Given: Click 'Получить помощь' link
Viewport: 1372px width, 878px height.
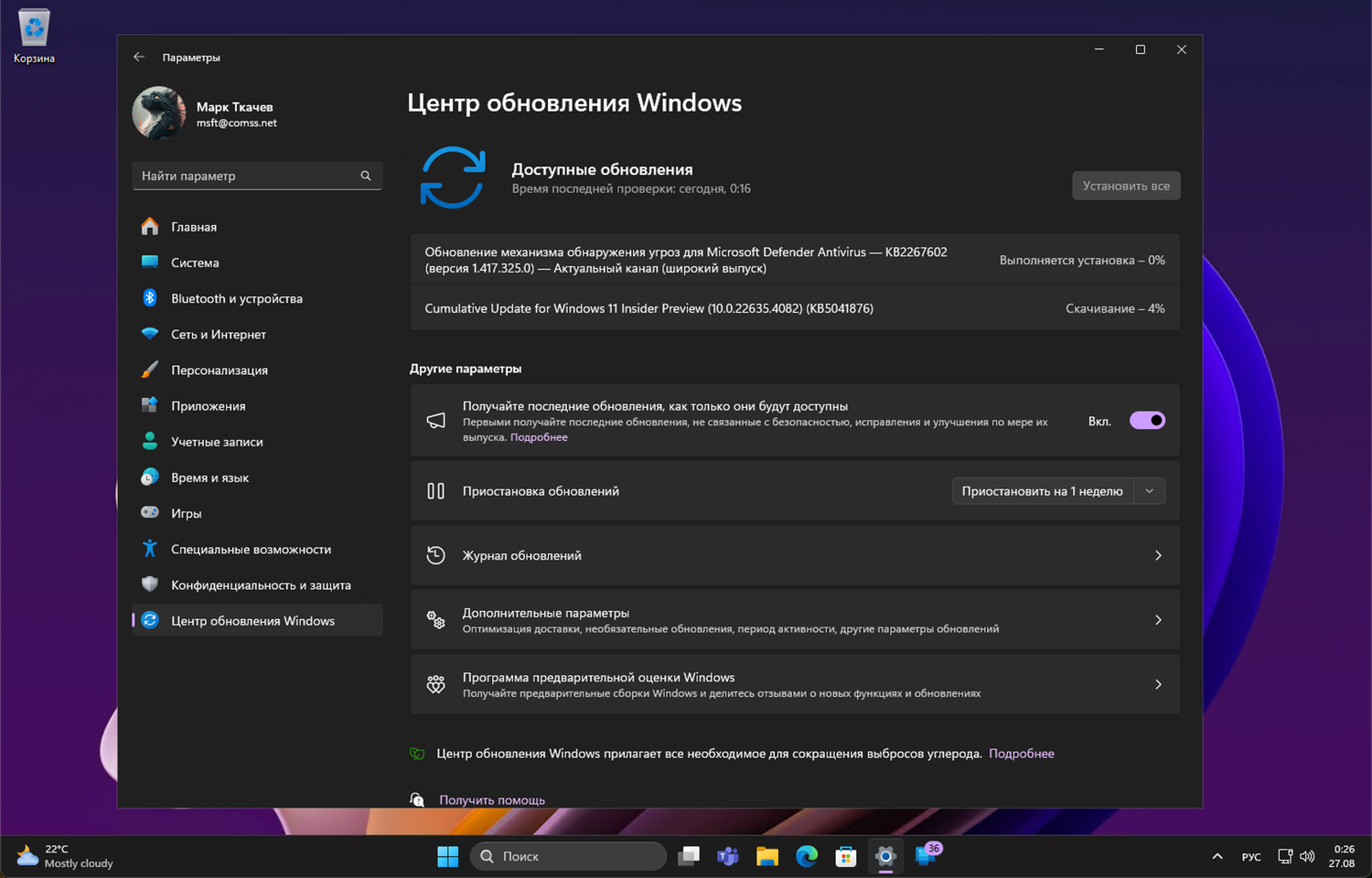Looking at the screenshot, I should 492,800.
